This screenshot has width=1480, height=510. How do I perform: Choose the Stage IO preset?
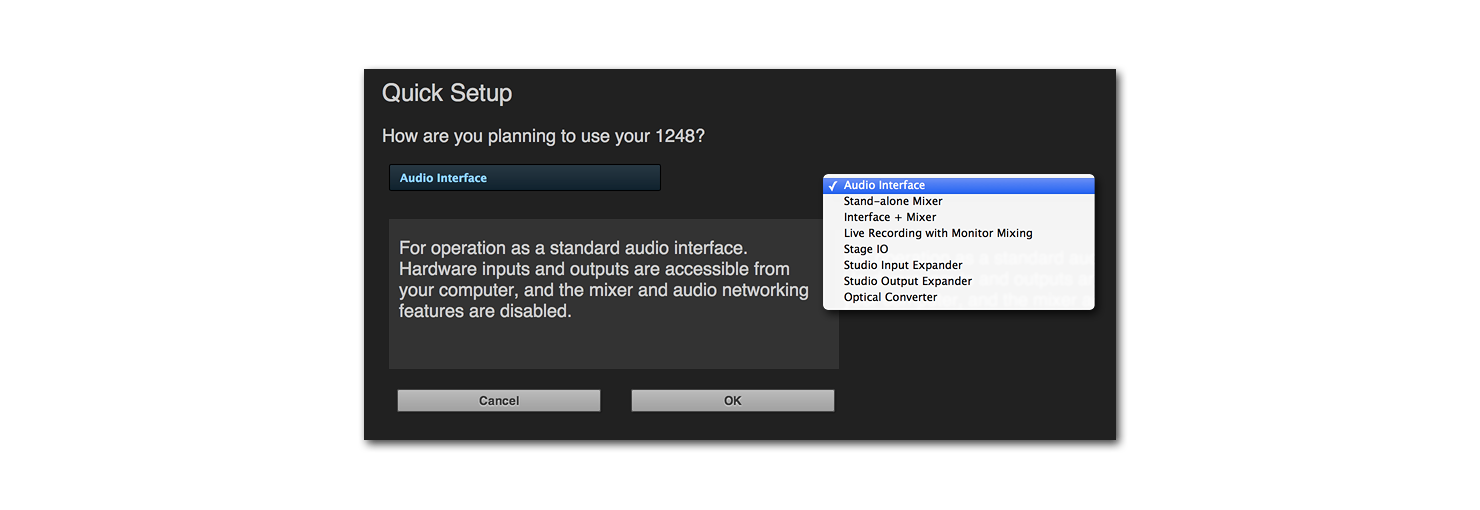865,249
